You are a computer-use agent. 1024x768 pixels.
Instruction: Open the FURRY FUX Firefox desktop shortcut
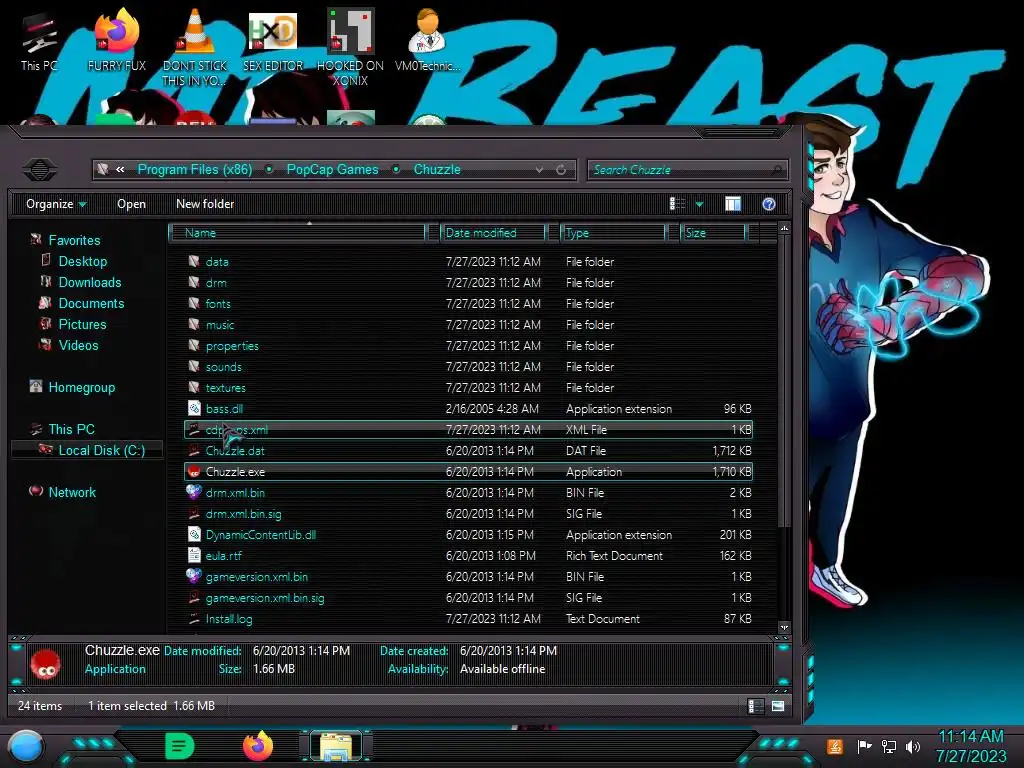[116, 42]
